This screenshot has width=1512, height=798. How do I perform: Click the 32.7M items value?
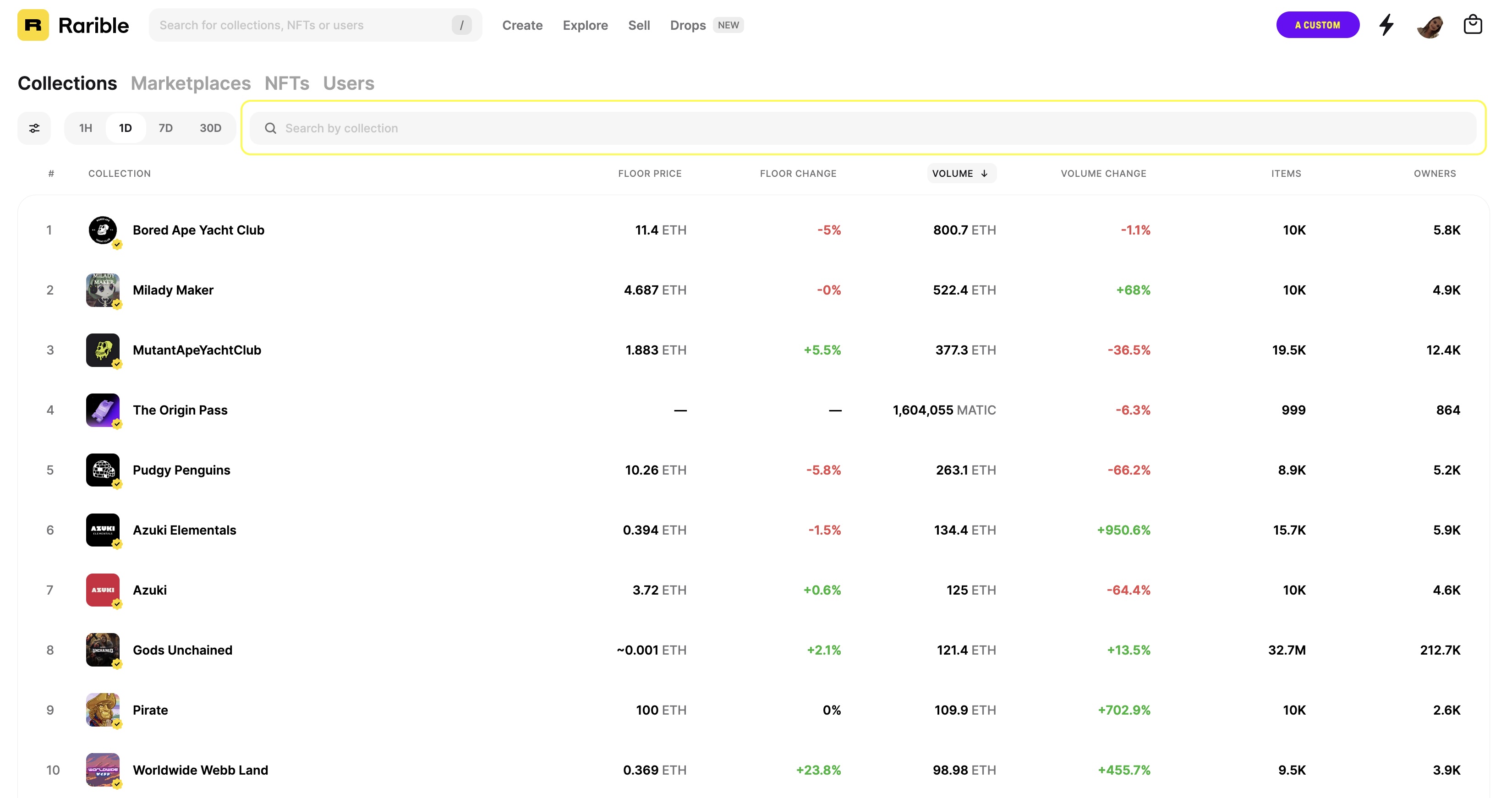(1287, 650)
